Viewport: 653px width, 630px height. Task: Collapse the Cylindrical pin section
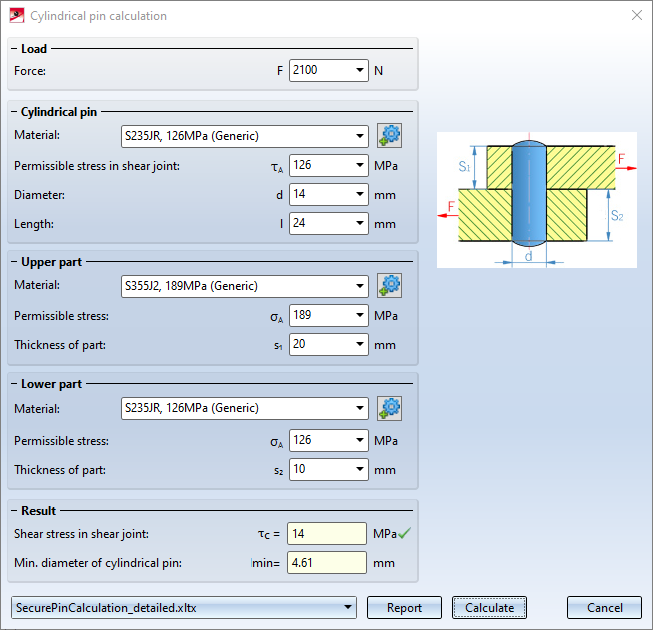pos(14,112)
